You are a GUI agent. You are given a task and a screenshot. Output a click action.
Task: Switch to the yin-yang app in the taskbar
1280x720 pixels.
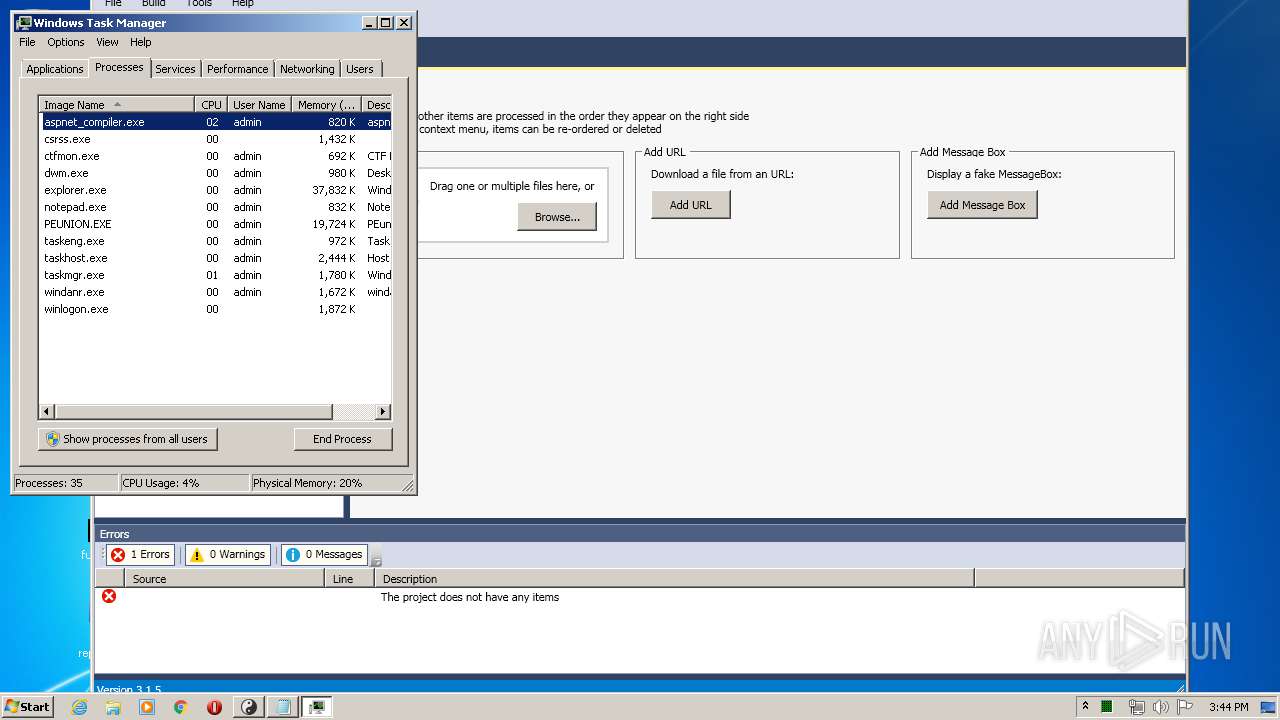point(249,707)
